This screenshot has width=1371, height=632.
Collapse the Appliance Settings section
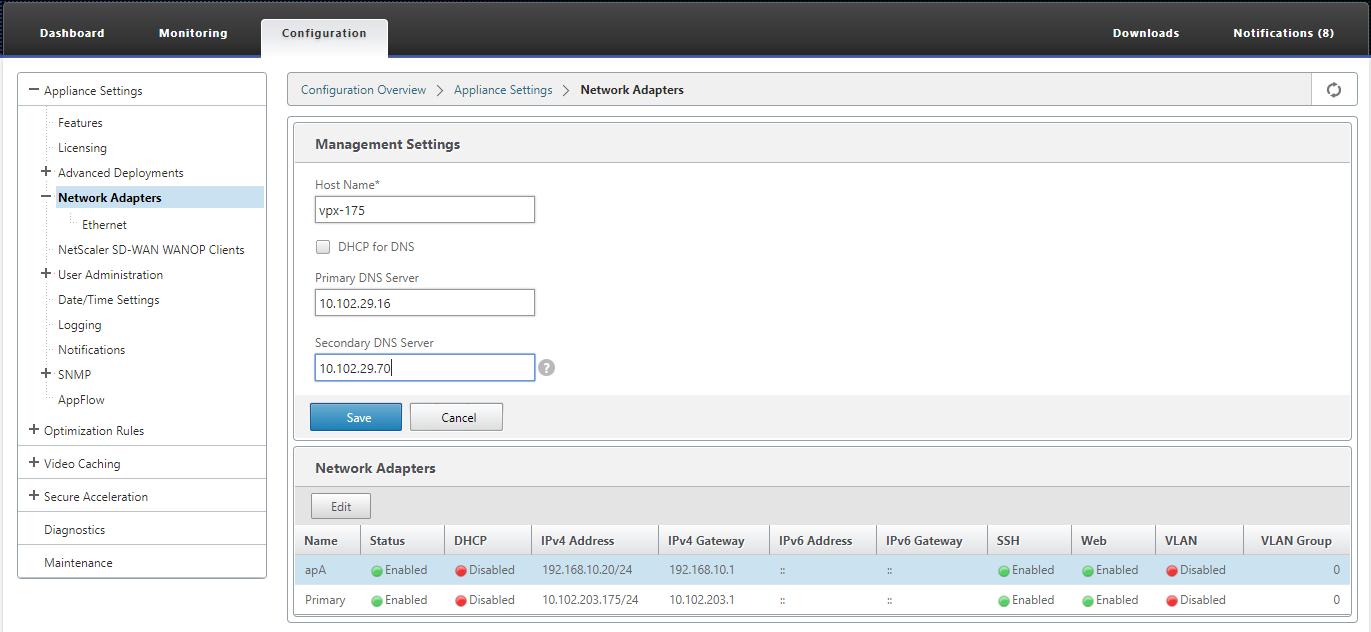click(x=34, y=90)
